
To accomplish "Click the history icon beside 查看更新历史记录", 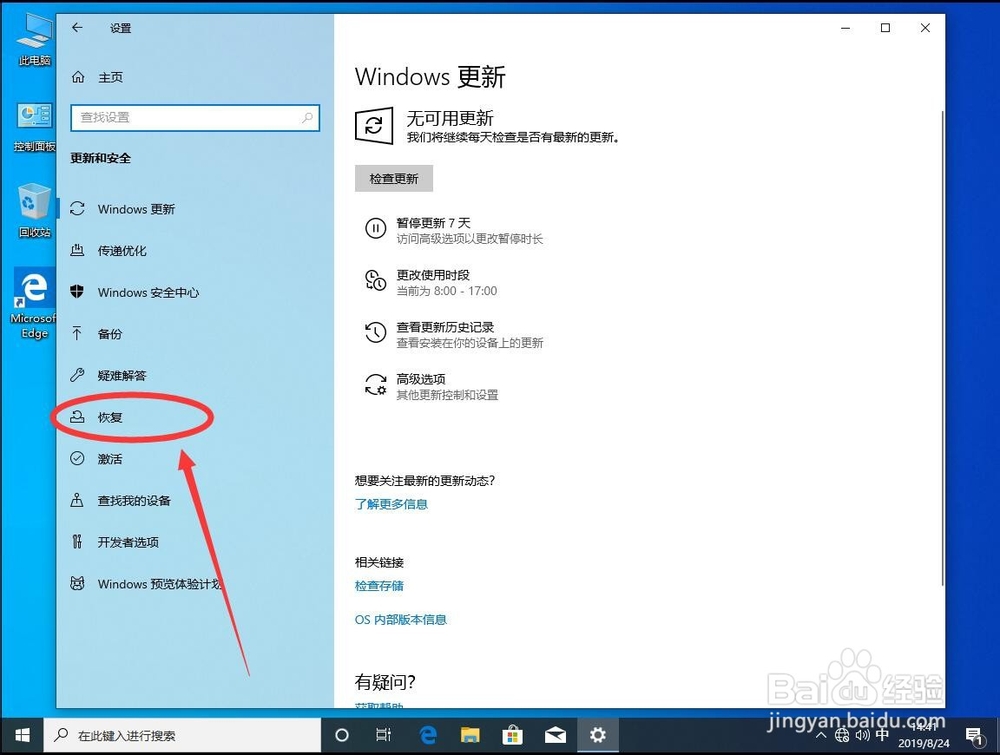I will pos(375,332).
